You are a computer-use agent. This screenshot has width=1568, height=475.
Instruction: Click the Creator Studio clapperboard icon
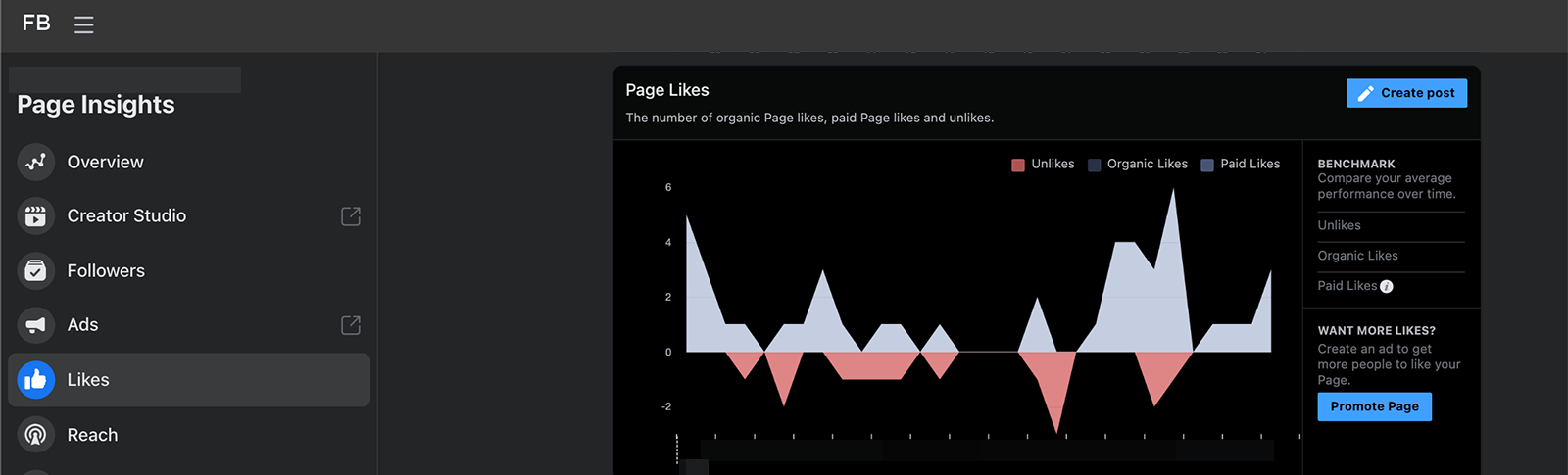(35, 215)
